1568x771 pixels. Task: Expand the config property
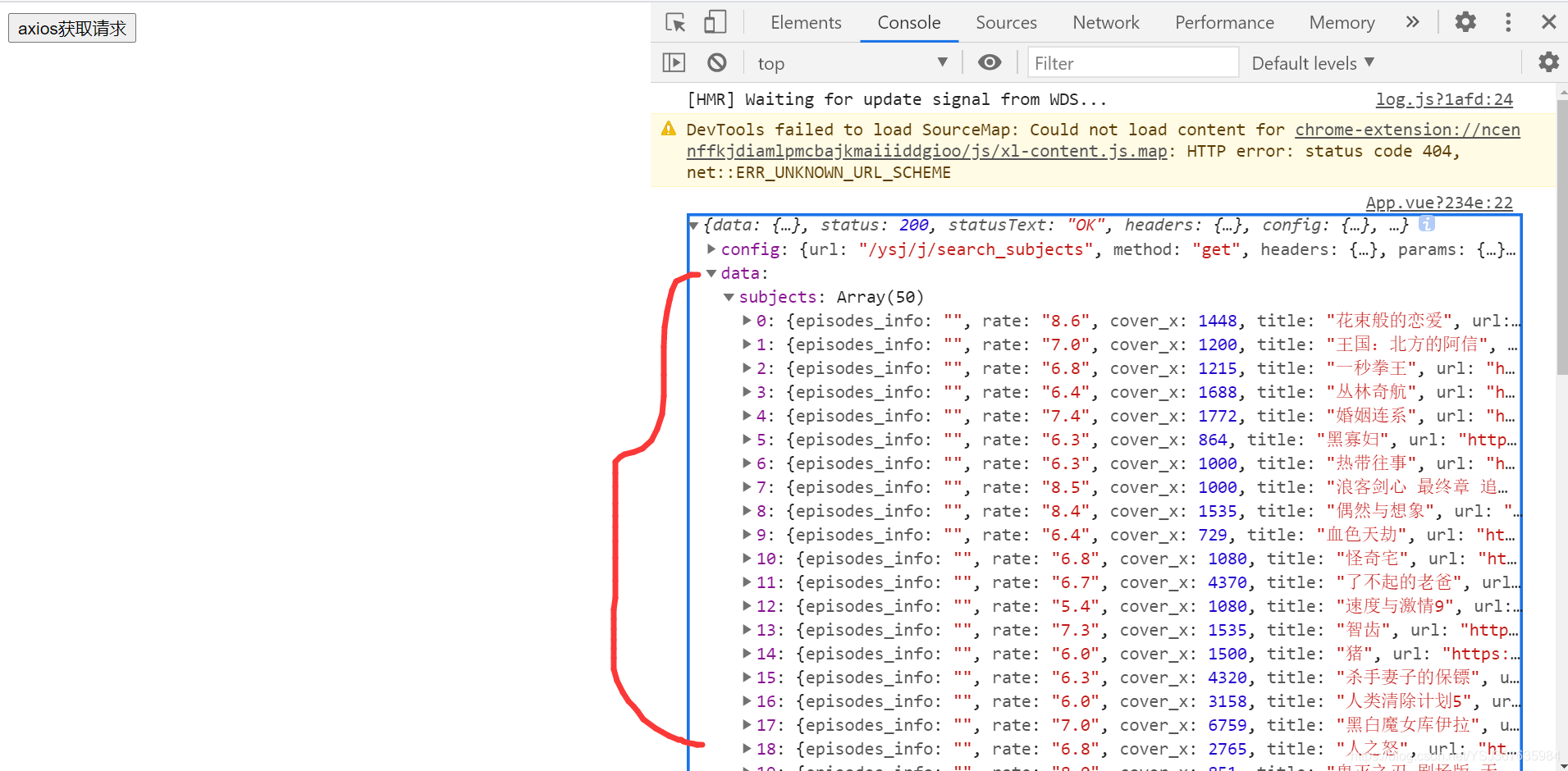coord(711,249)
